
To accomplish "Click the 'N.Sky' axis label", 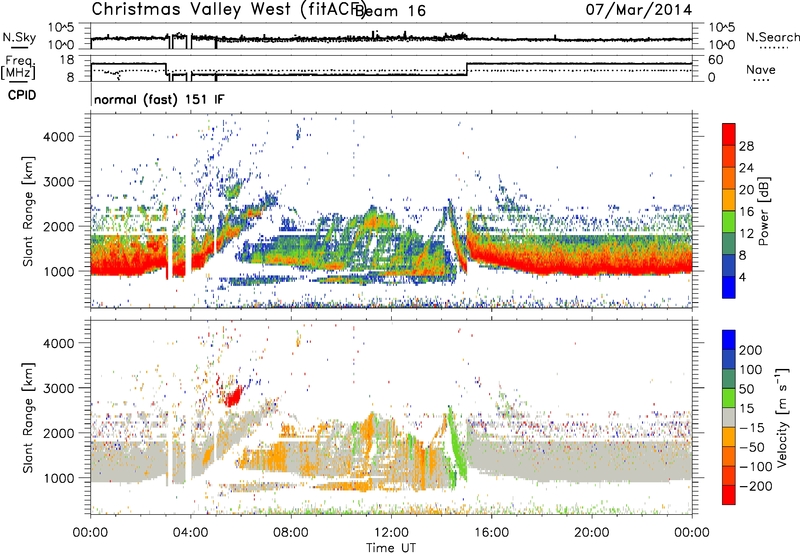I will (x=19, y=37).
